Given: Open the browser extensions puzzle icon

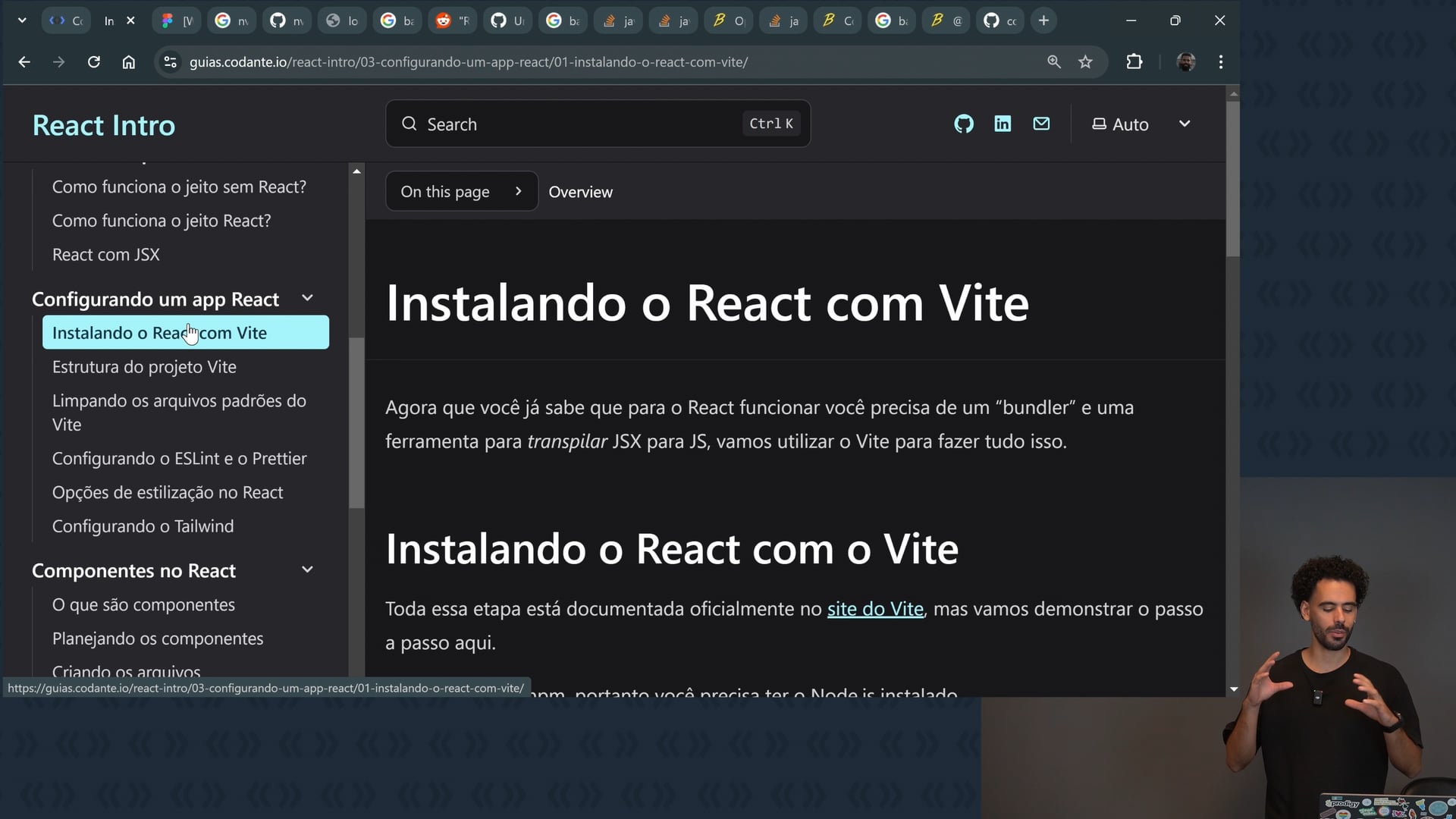Looking at the screenshot, I should coord(1134,62).
